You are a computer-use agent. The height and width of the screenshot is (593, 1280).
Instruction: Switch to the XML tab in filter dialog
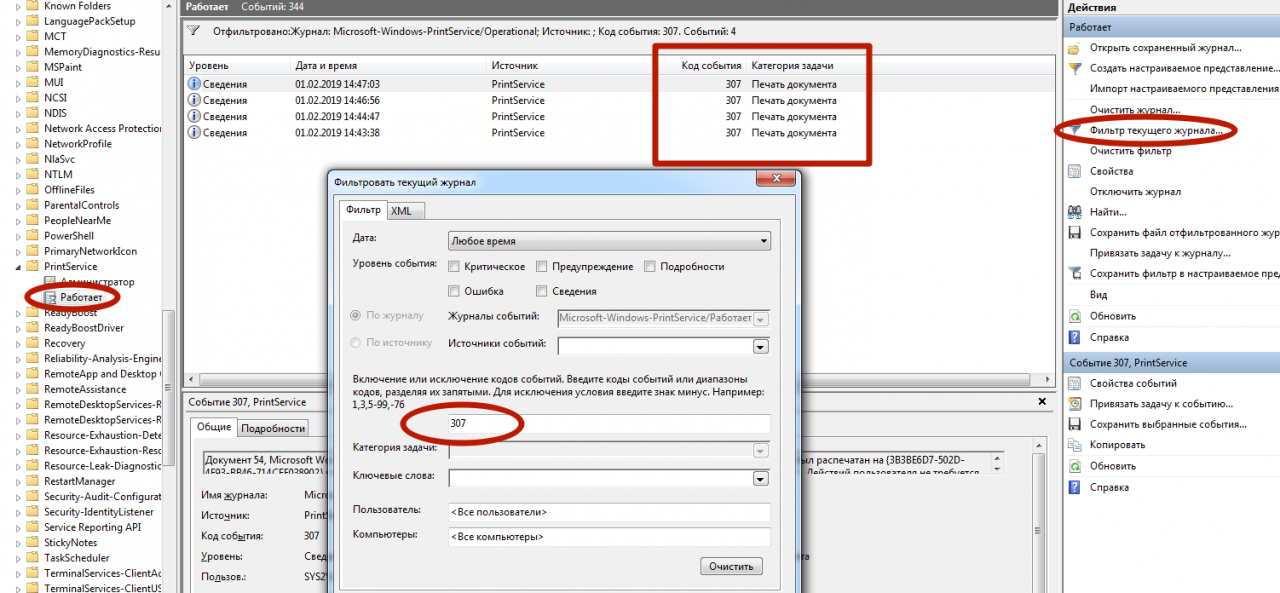coord(401,210)
